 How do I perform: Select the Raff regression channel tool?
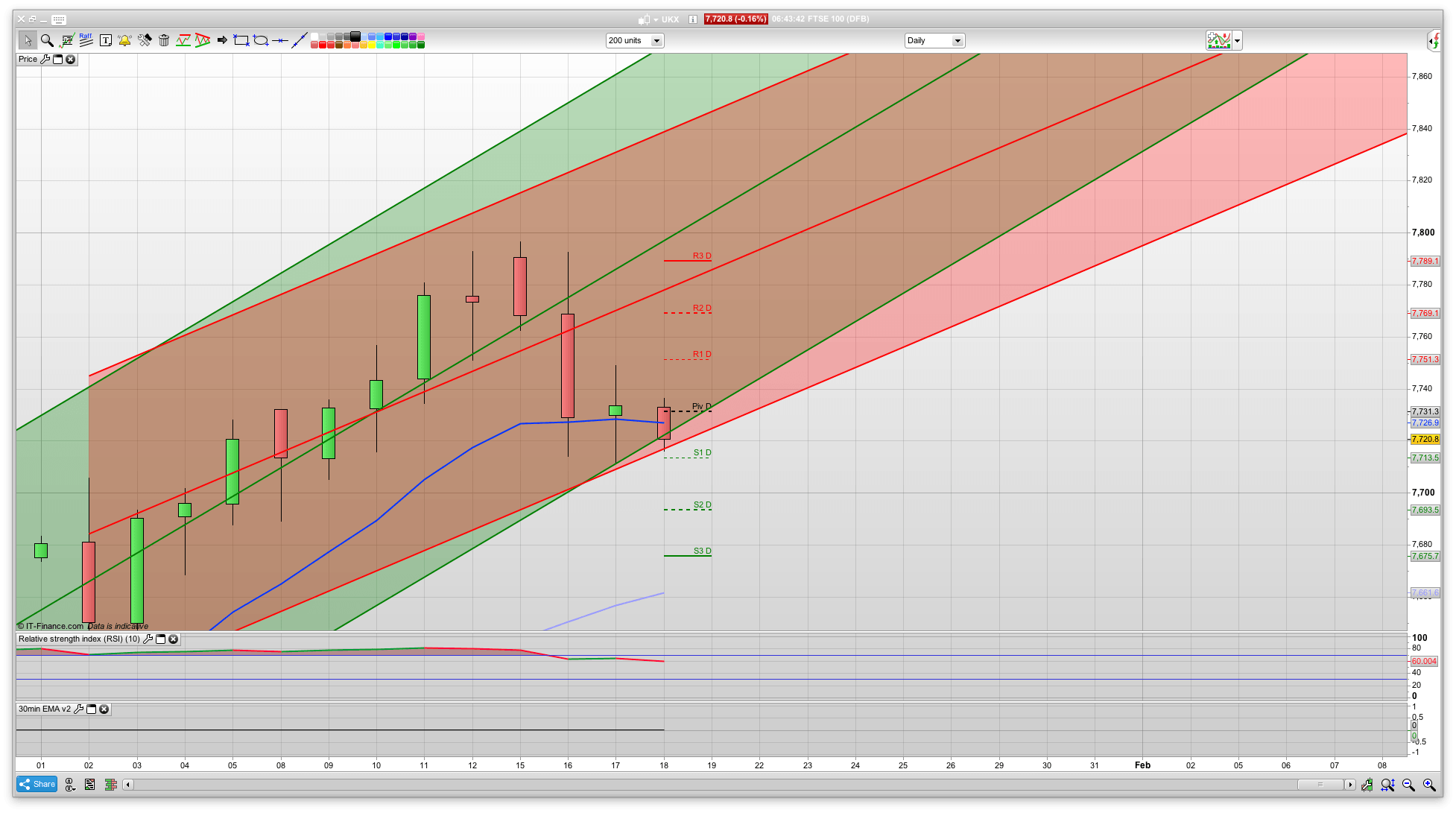point(86,40)
